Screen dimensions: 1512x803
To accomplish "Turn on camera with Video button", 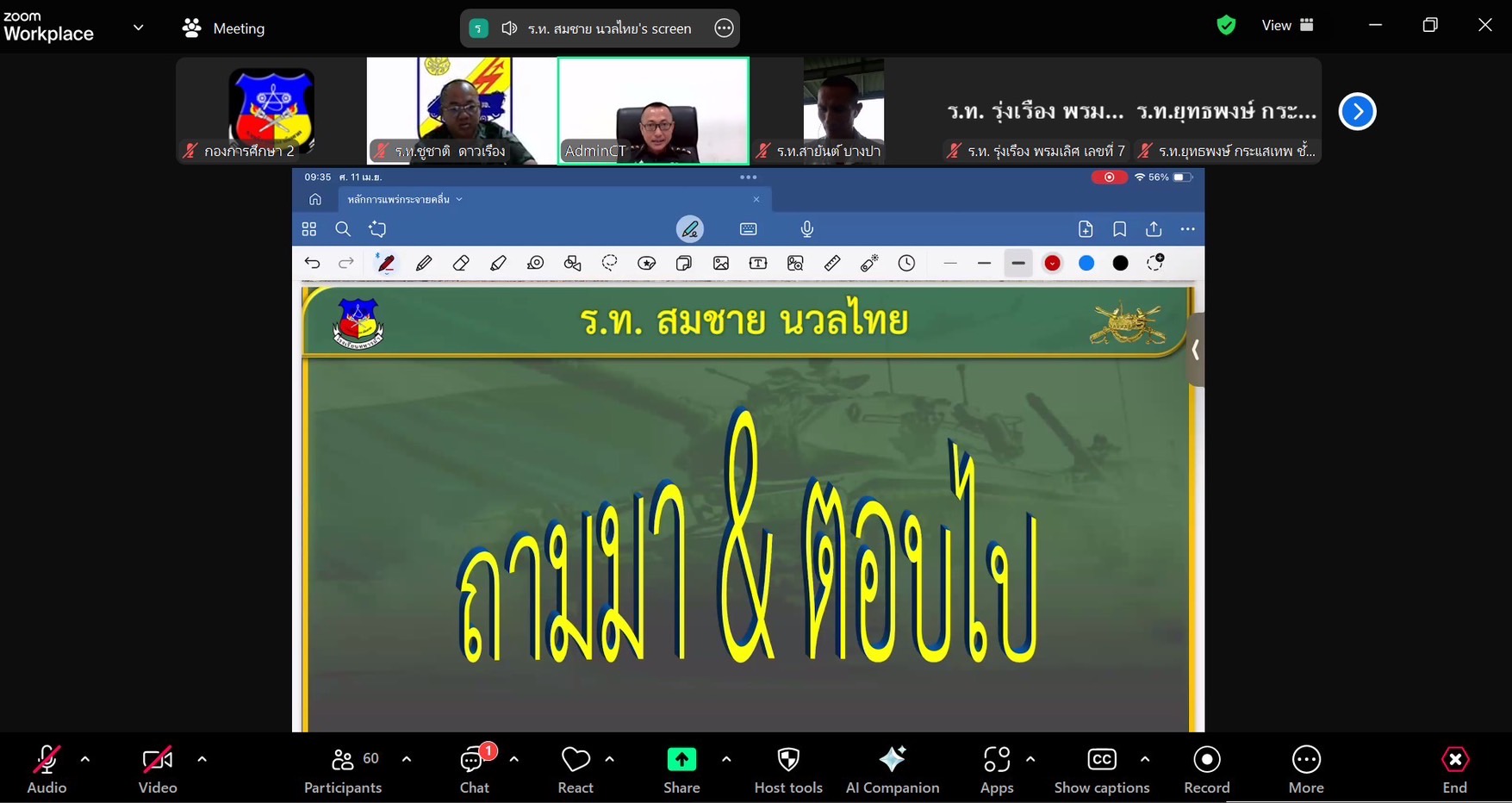I will pyautogui.click(x=158, y=769).
